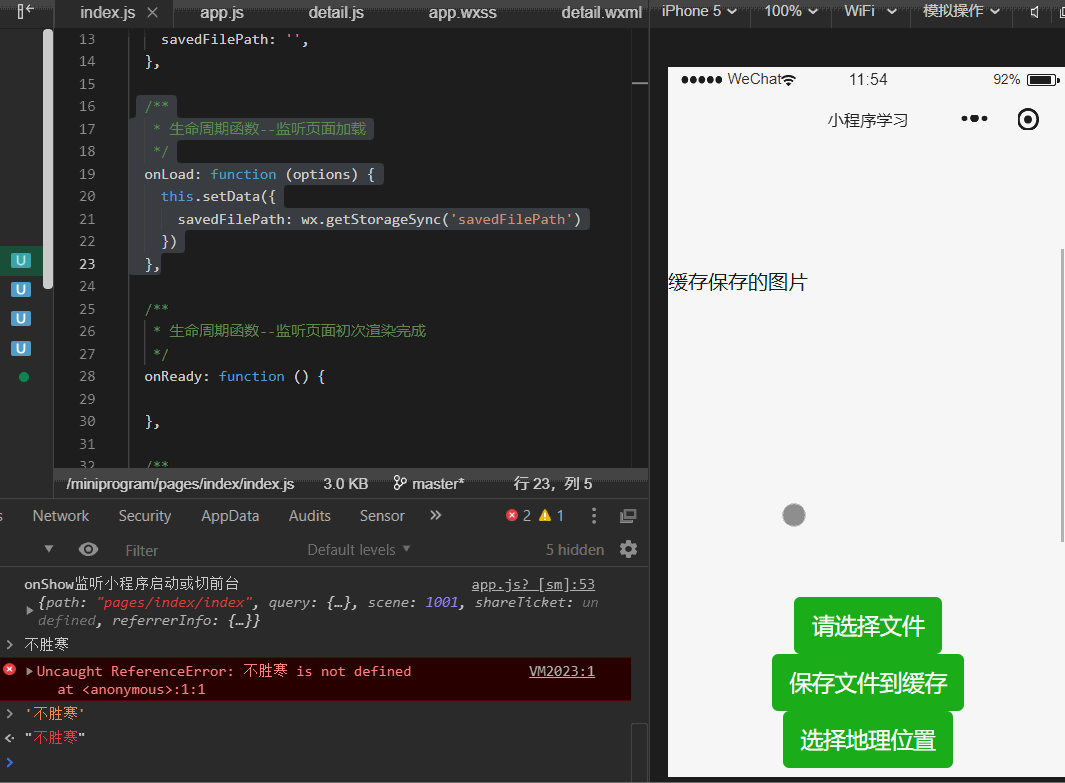Collapse the editor file sidebar icon

click(x=24, y=11)
